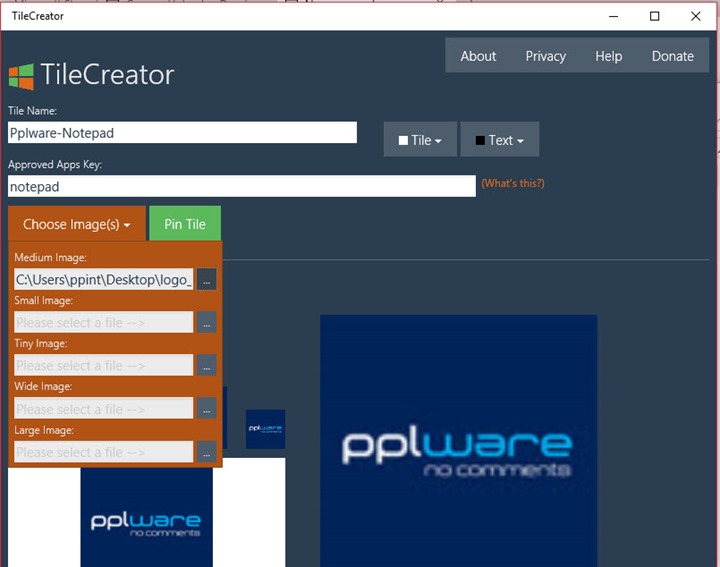Image resolution: width=720 pixels, height=567 pixels.
Task: Browse for the Medium Image file
Action: tap(207, 279)
